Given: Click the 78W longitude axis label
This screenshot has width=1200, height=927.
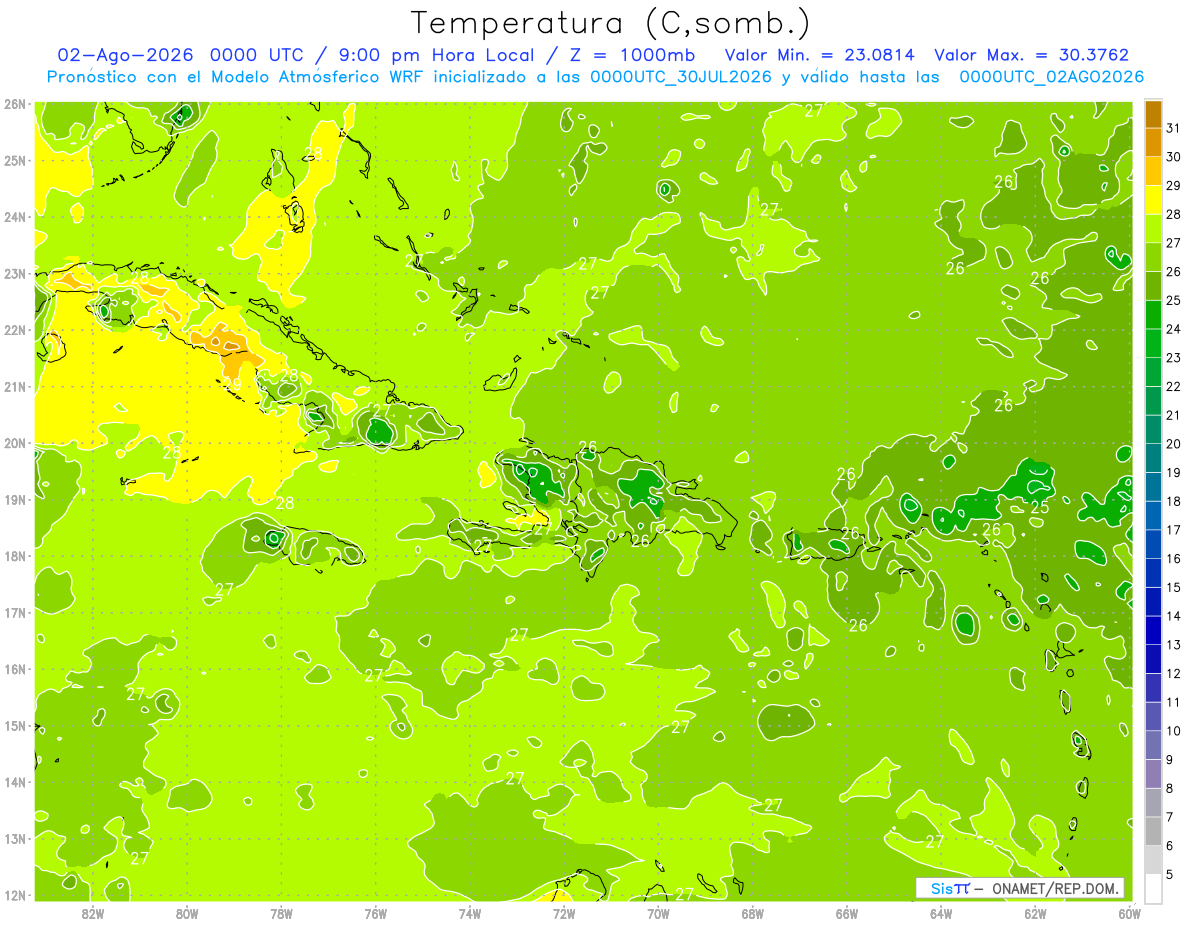Looking at the screenshot, I should (x=281, y=913).
